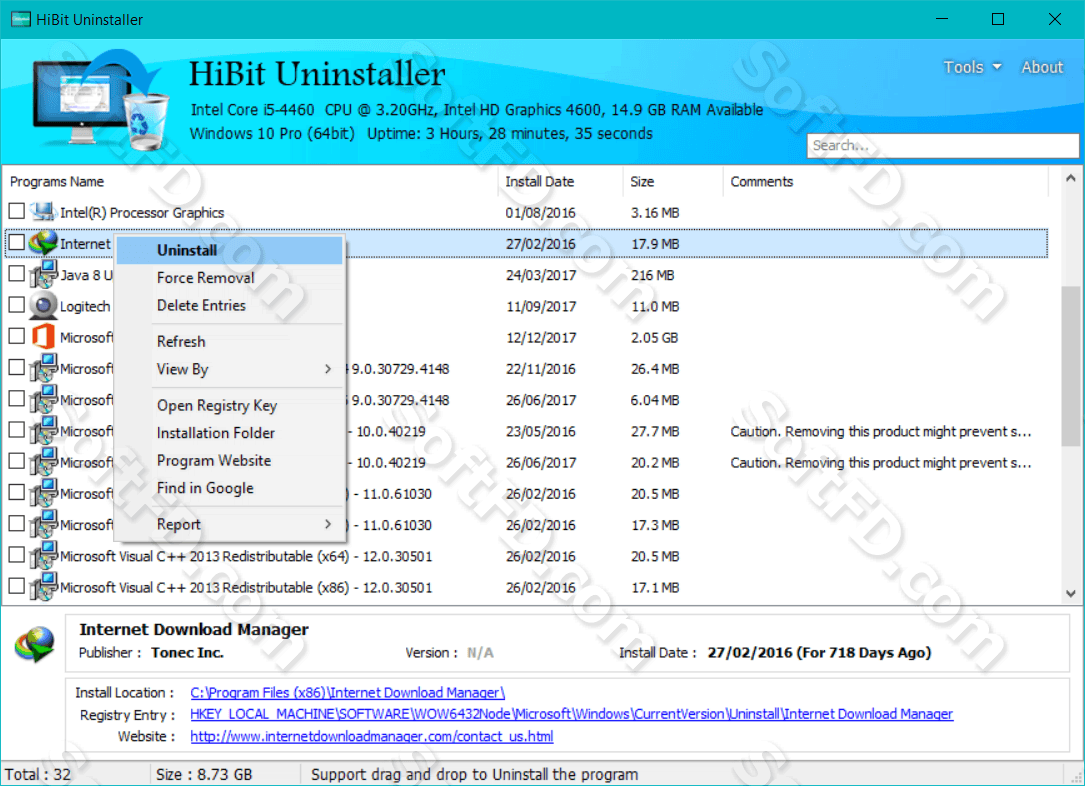Click installer icon in the 17.3 MB row
The image size is (1085, 786).
click(x=43, y=524)
